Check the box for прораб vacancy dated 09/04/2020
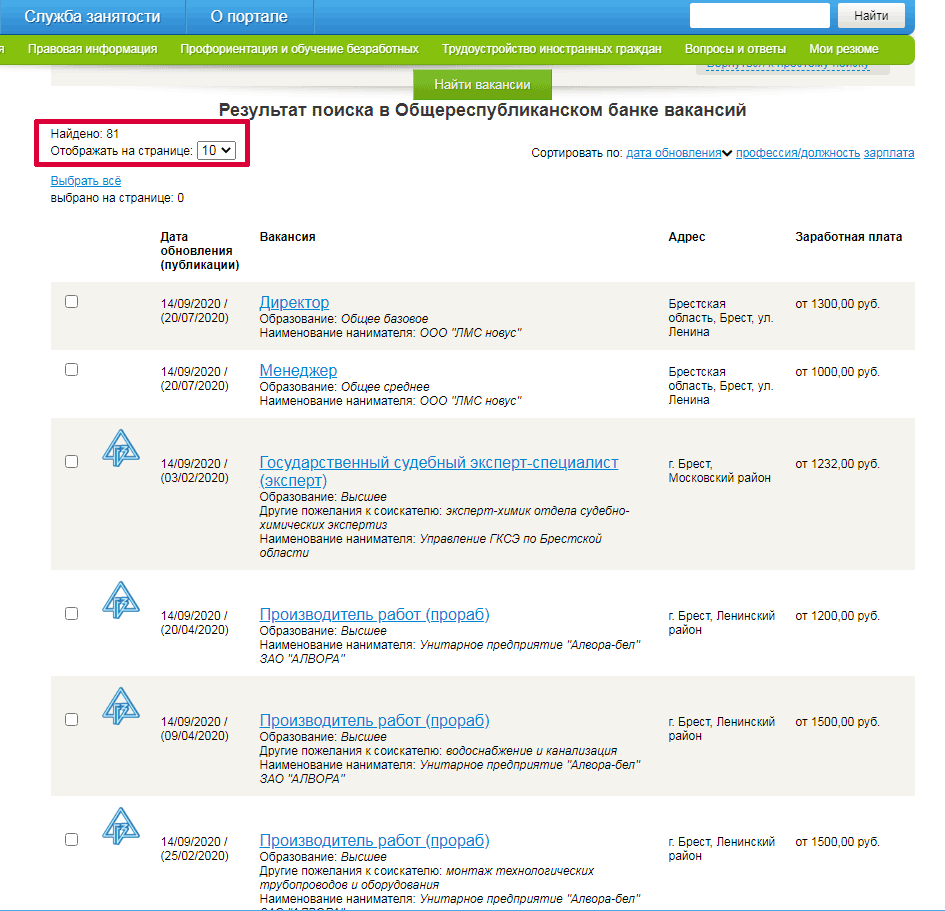The image size is (945, 911). click(71, 719)
